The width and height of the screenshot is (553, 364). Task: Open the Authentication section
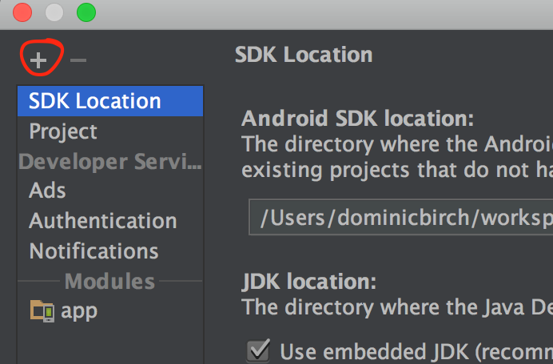(x=110, y=221)
